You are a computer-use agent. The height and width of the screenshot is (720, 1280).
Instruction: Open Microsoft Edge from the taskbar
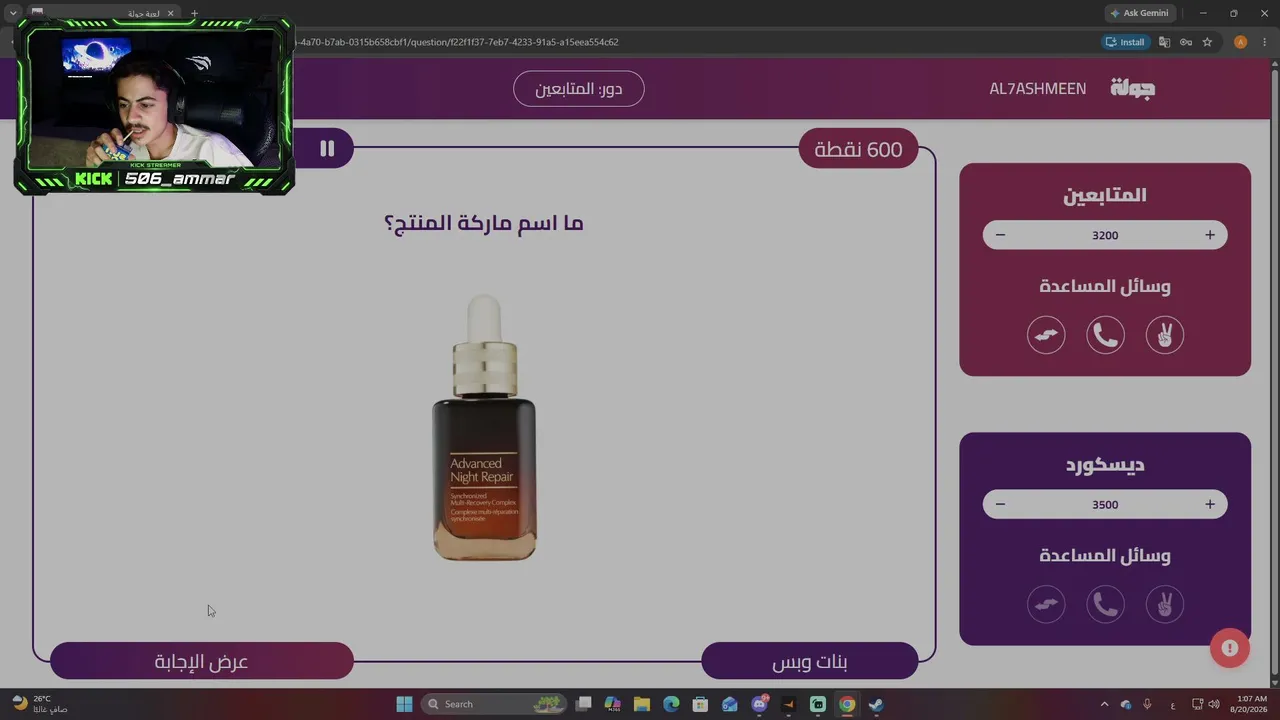tap(671, 704)
